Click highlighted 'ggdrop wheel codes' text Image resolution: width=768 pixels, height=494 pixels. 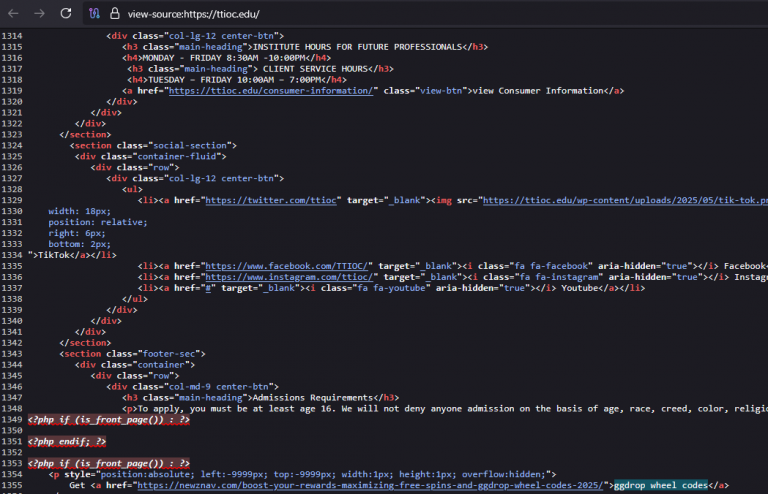tap(660, 485)
